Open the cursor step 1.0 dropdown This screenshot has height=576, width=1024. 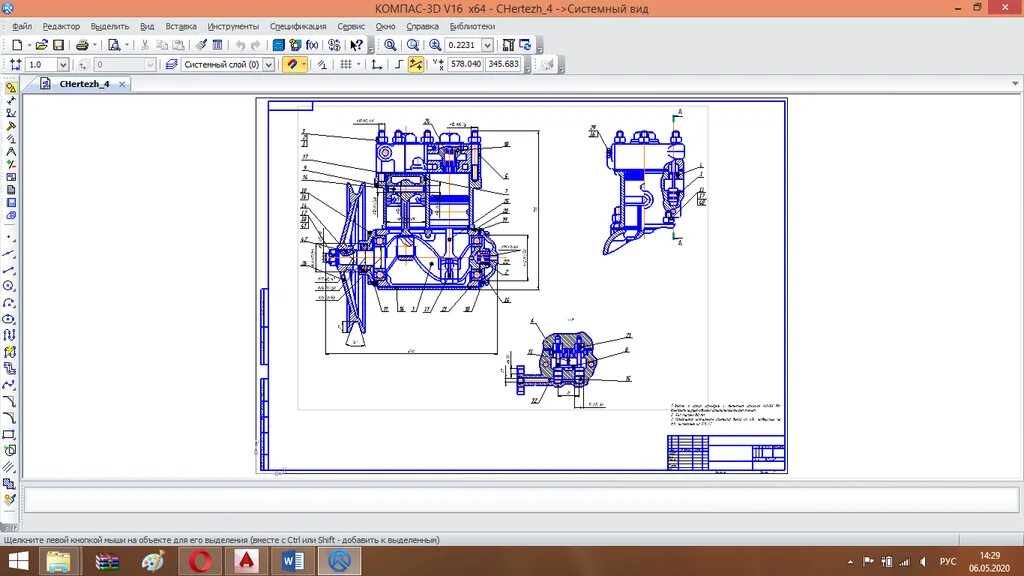[x=63, y=65]
